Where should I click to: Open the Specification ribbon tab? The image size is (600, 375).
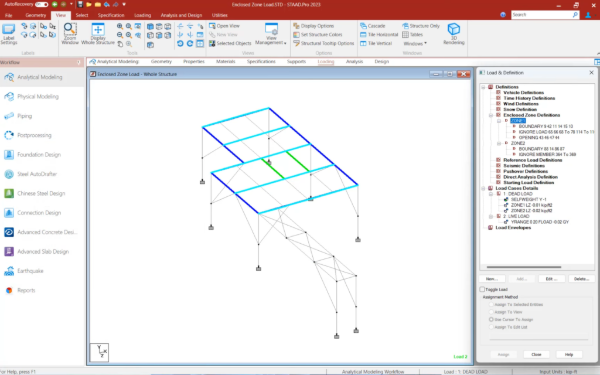click(111, 15)
